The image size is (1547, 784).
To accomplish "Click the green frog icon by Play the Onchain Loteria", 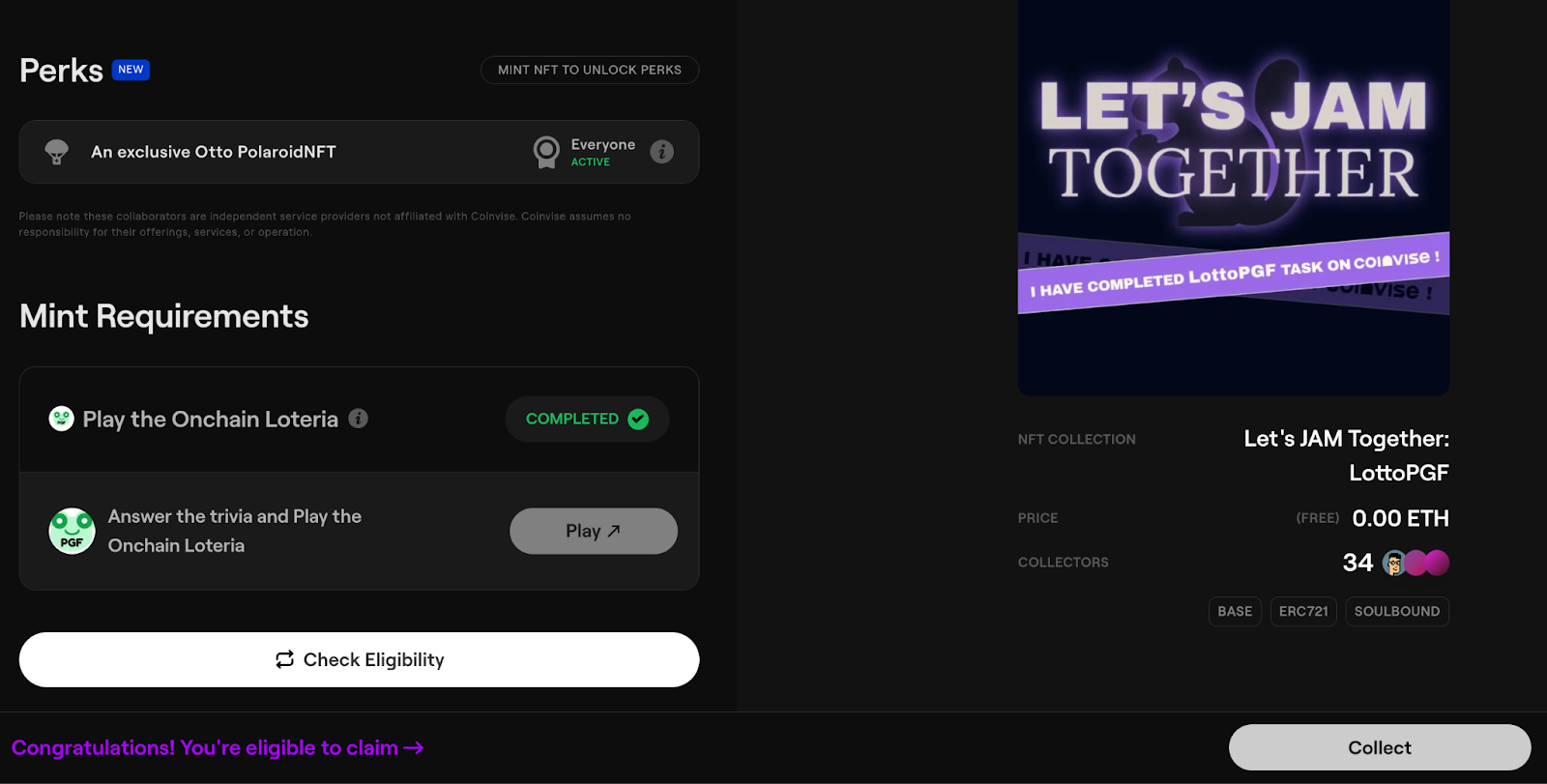I will (61, 419).
